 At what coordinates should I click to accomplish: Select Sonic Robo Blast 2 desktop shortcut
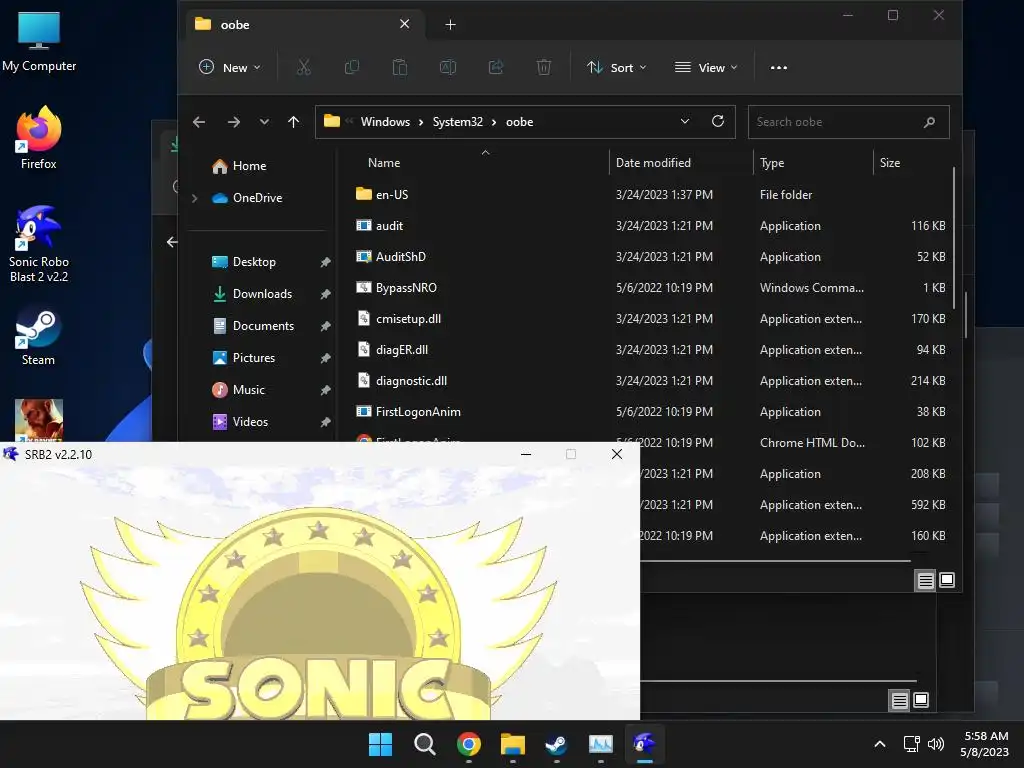39,244
